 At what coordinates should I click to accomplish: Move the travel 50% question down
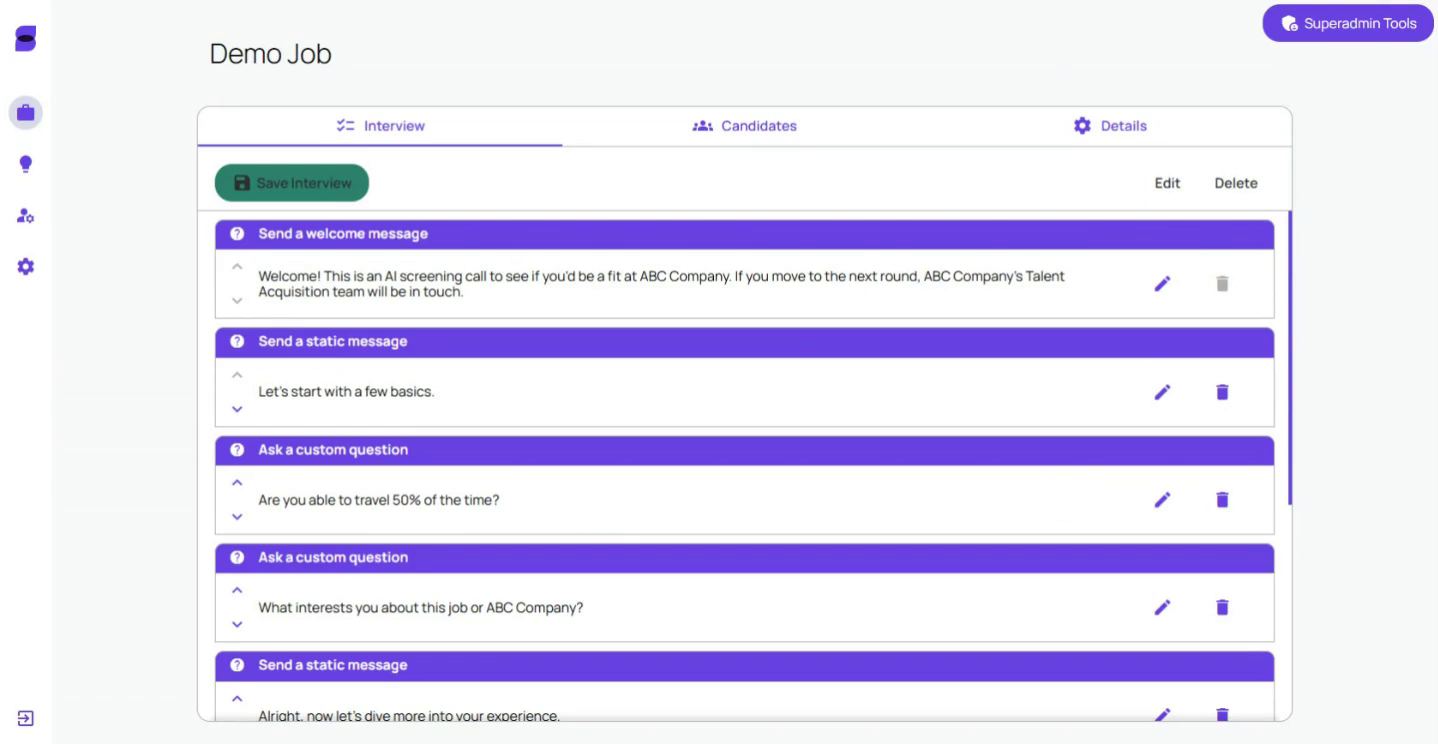click(237, 516)
